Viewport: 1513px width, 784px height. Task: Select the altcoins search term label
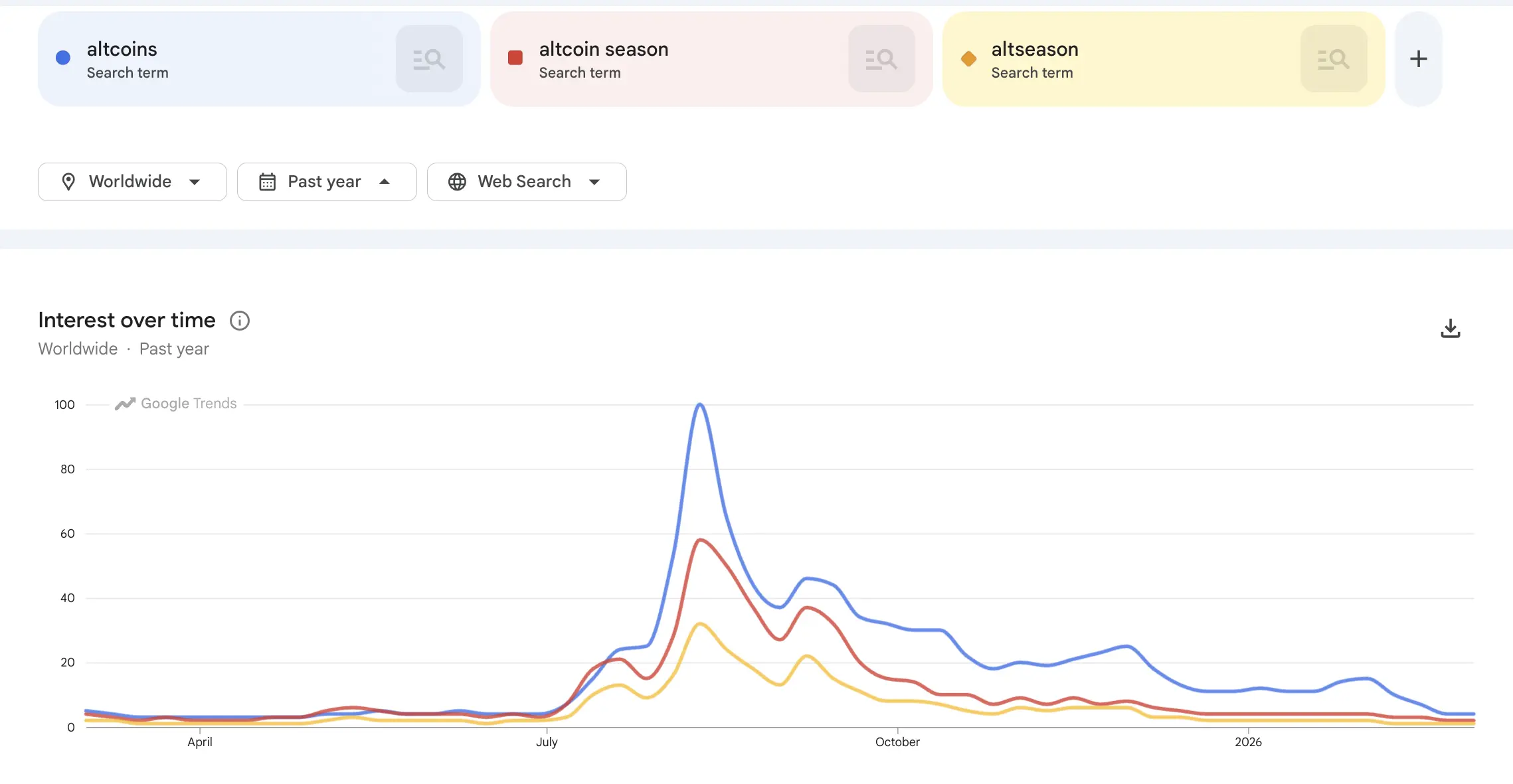[x=122, y=48]
